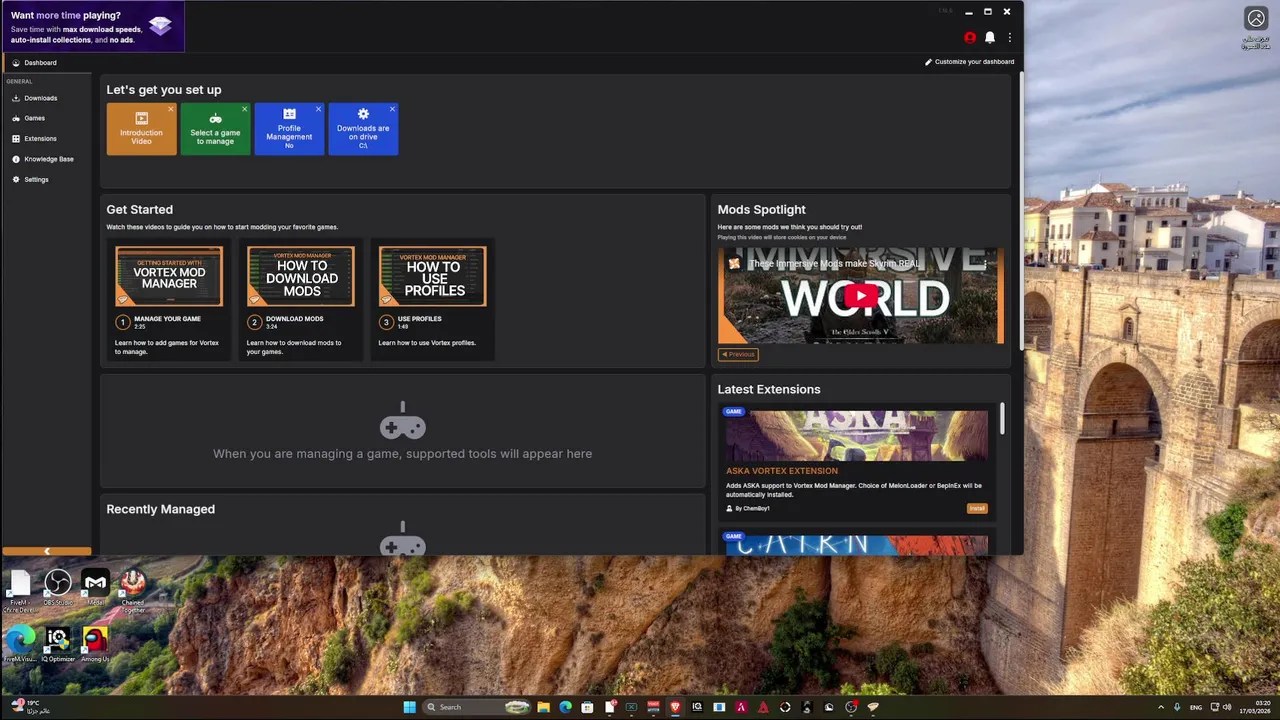Viewport: 1280px width, 720px height.
Task: Show hidden system tray icons
Action: pos(1161,707)
